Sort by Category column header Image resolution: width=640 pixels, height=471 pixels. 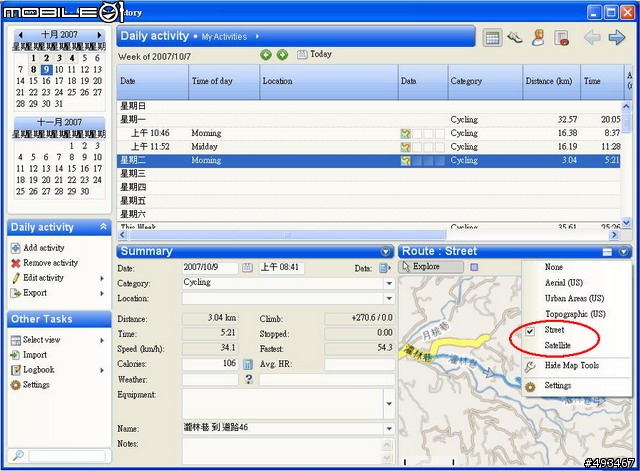click(x=485, y=81)
